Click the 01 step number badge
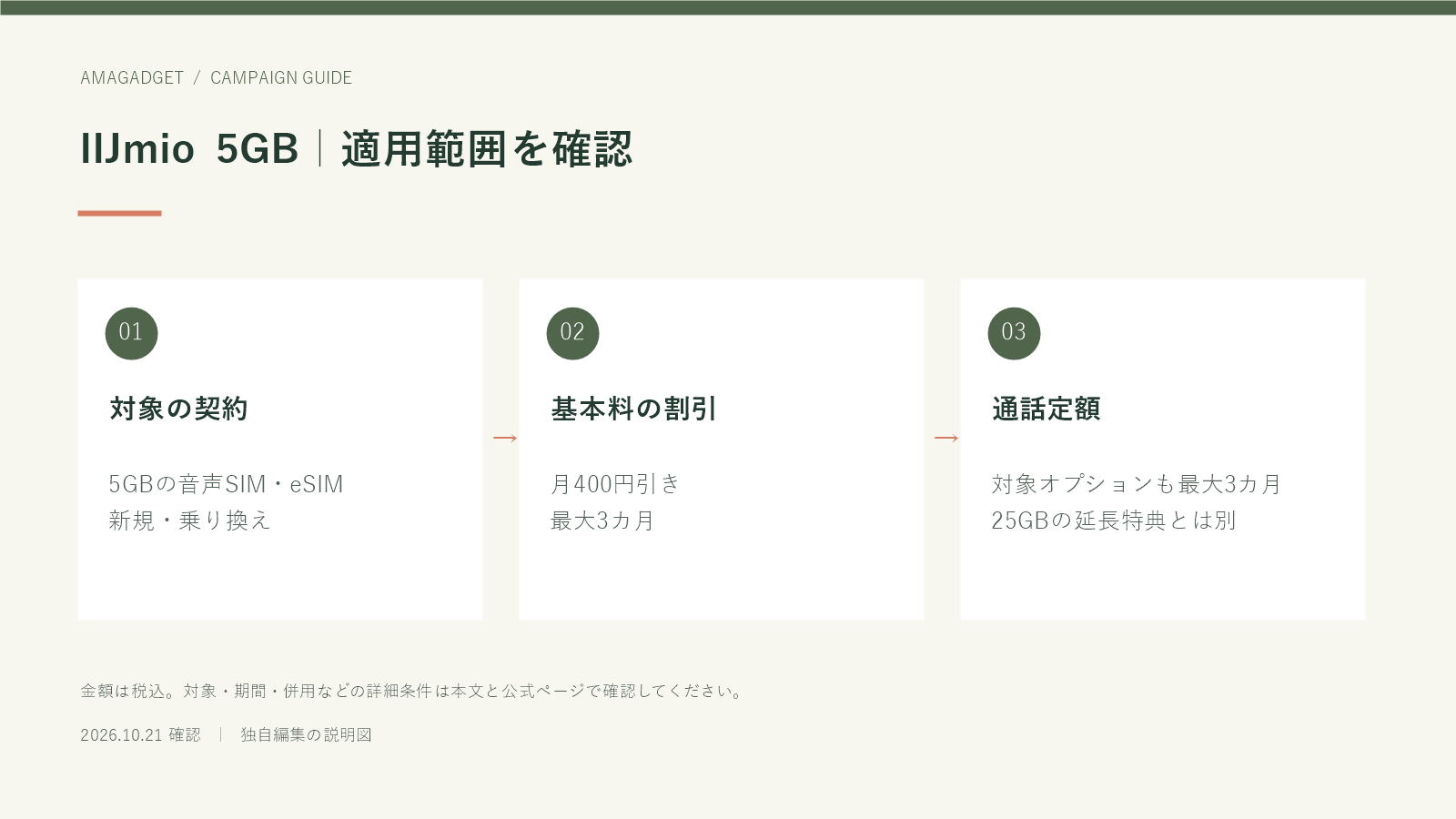Screen dimensions: 1456x819 (131, 333)
